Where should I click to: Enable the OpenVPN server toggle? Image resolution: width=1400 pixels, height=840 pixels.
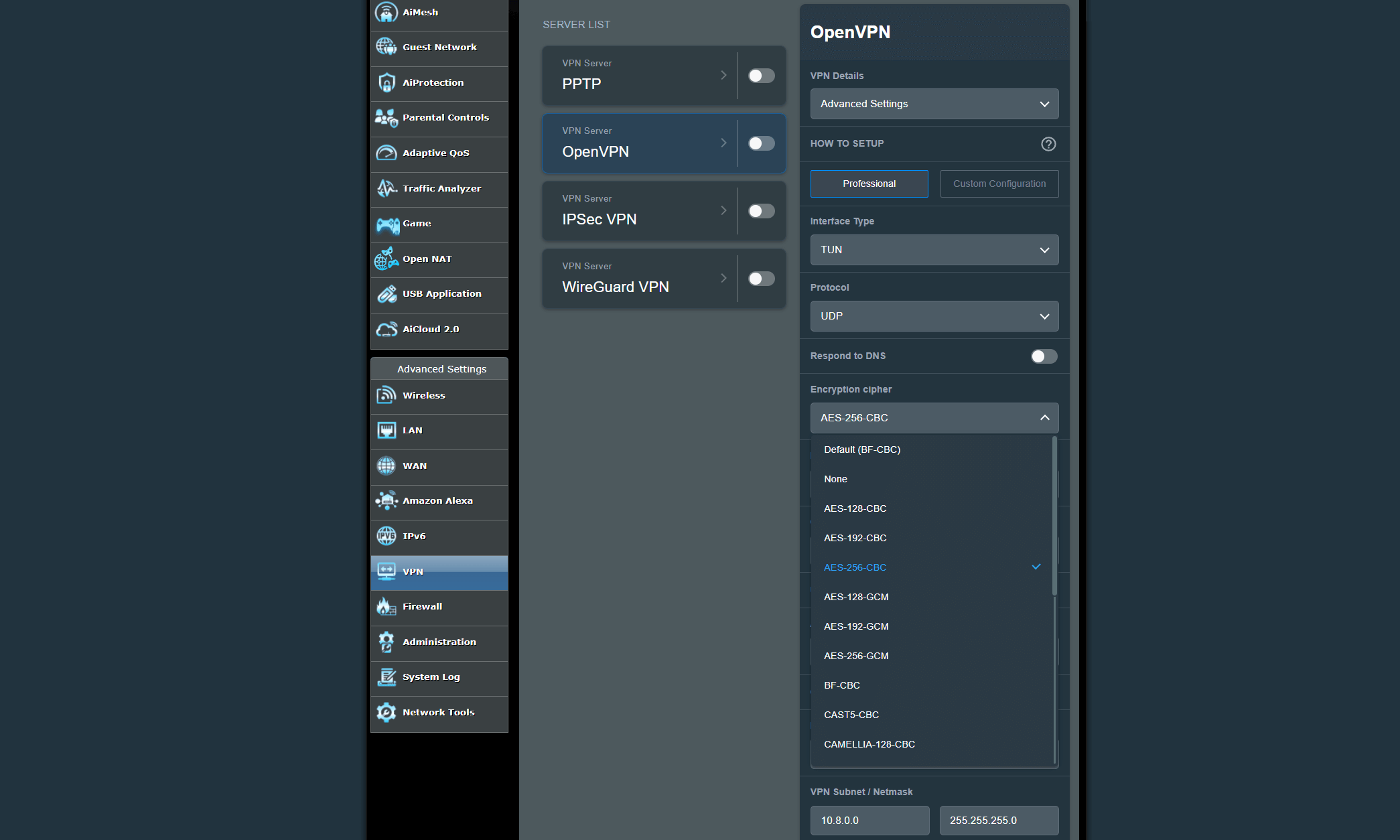tap(762, 143)
